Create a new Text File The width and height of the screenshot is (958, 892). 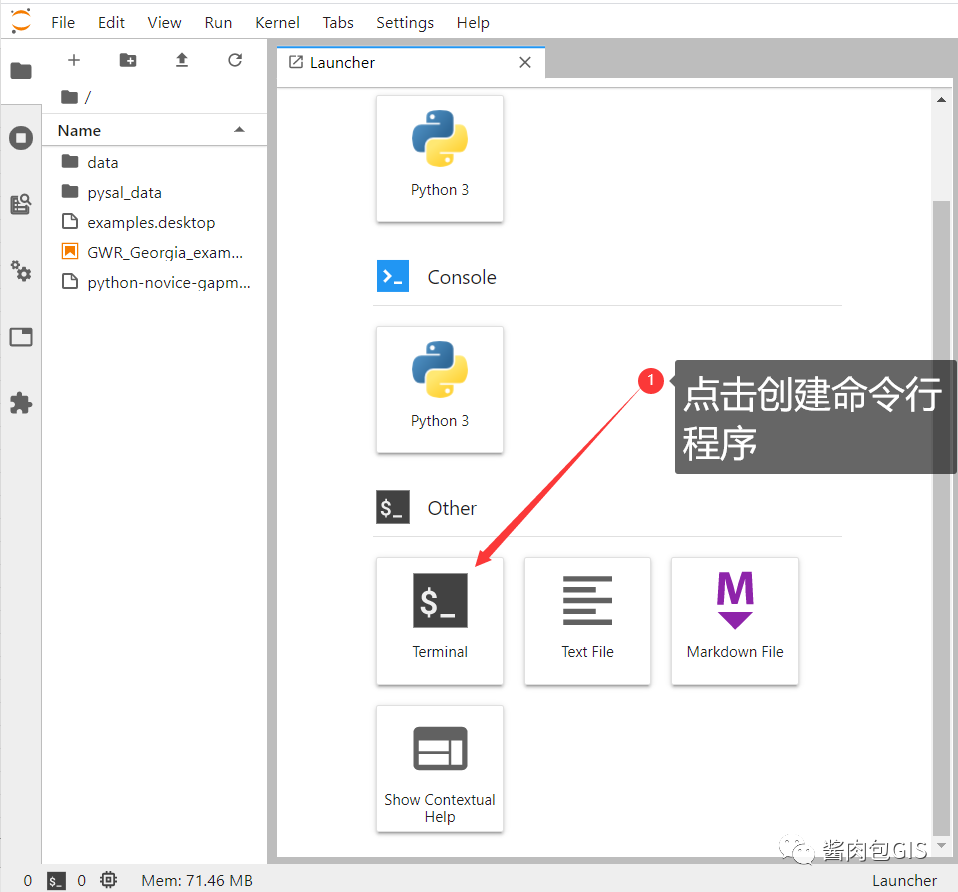coord(587,621)
